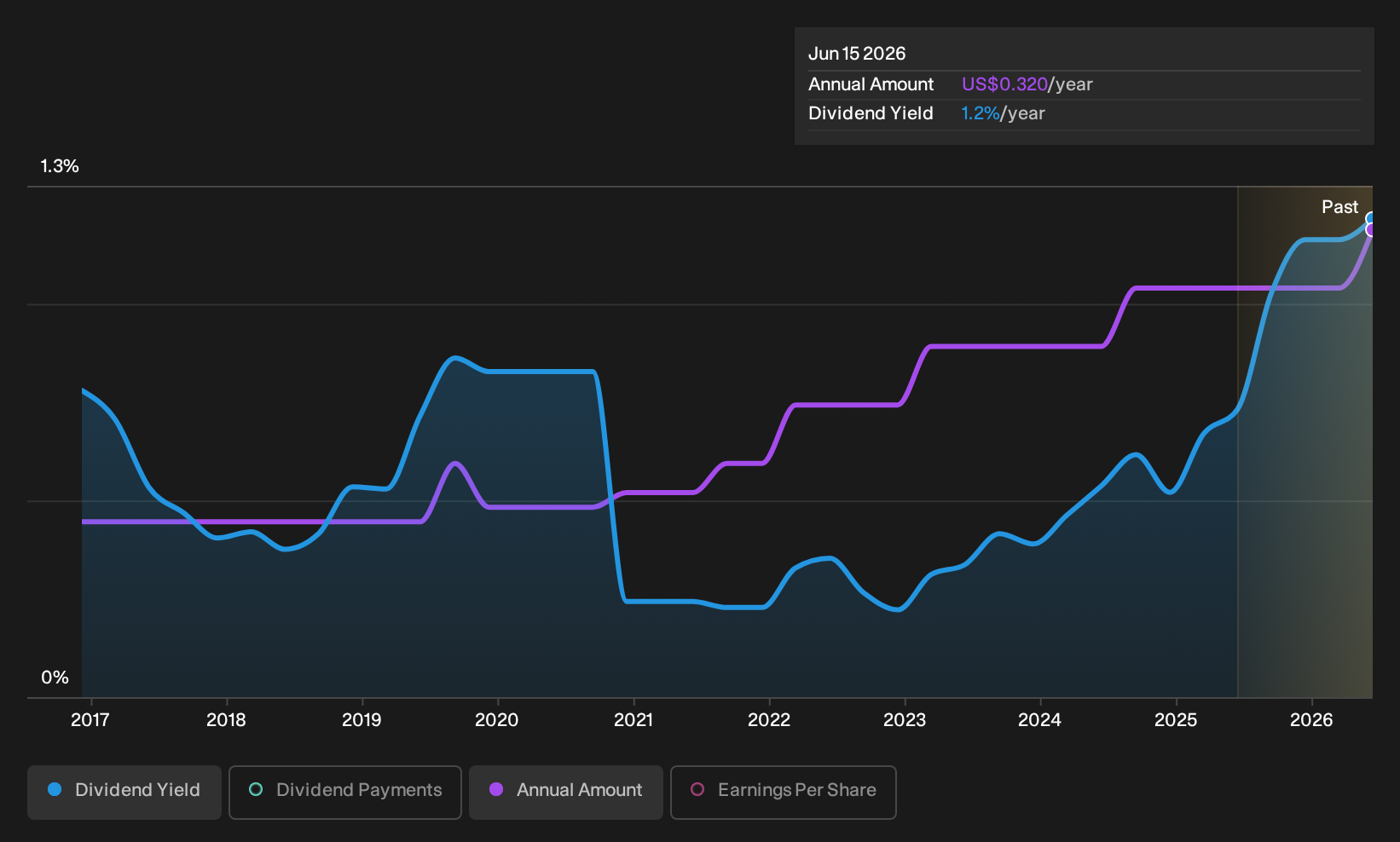This screenshot has width=1400, height=842.
Task: Click the 1.2%/year dividend yield value
Action: pyautogui.click(x=1003, y=113)
